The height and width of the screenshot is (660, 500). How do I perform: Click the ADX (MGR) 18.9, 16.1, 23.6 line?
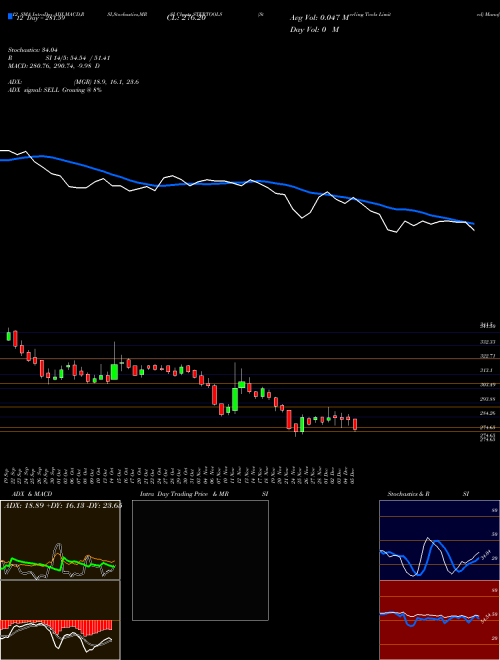coord(73,82)
